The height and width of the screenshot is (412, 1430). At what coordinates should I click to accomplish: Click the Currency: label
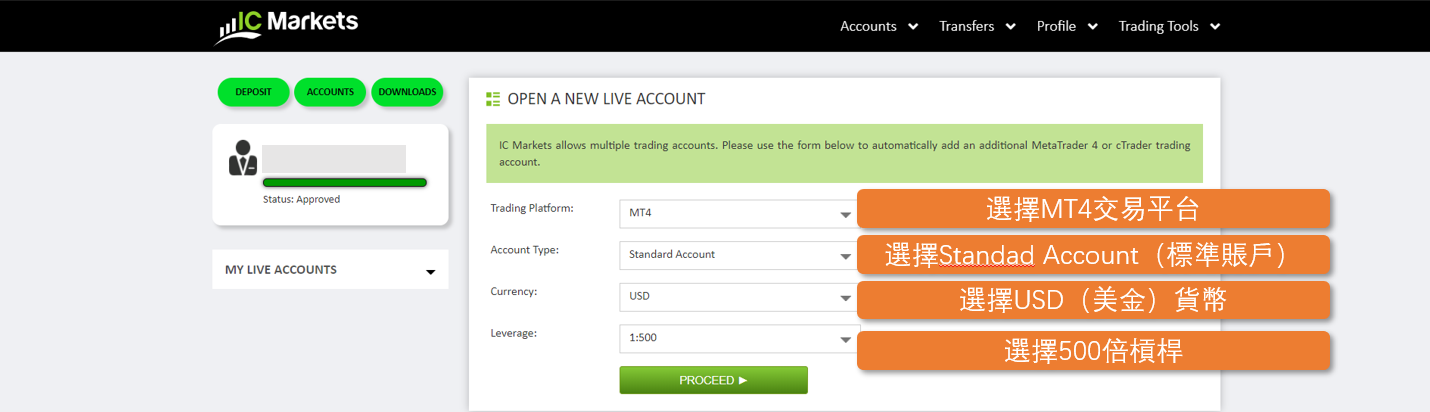(514, 292)
